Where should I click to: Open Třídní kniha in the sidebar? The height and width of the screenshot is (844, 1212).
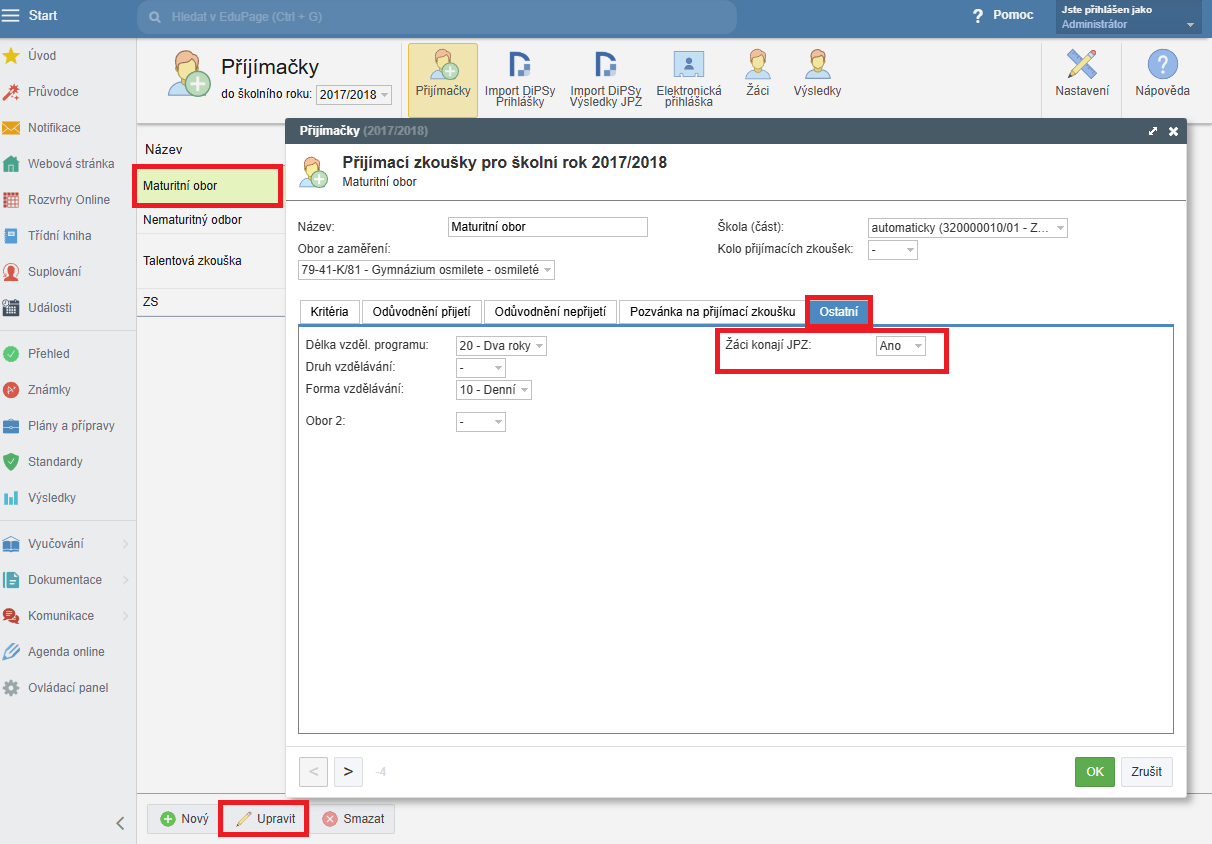(x=59, y=236)
